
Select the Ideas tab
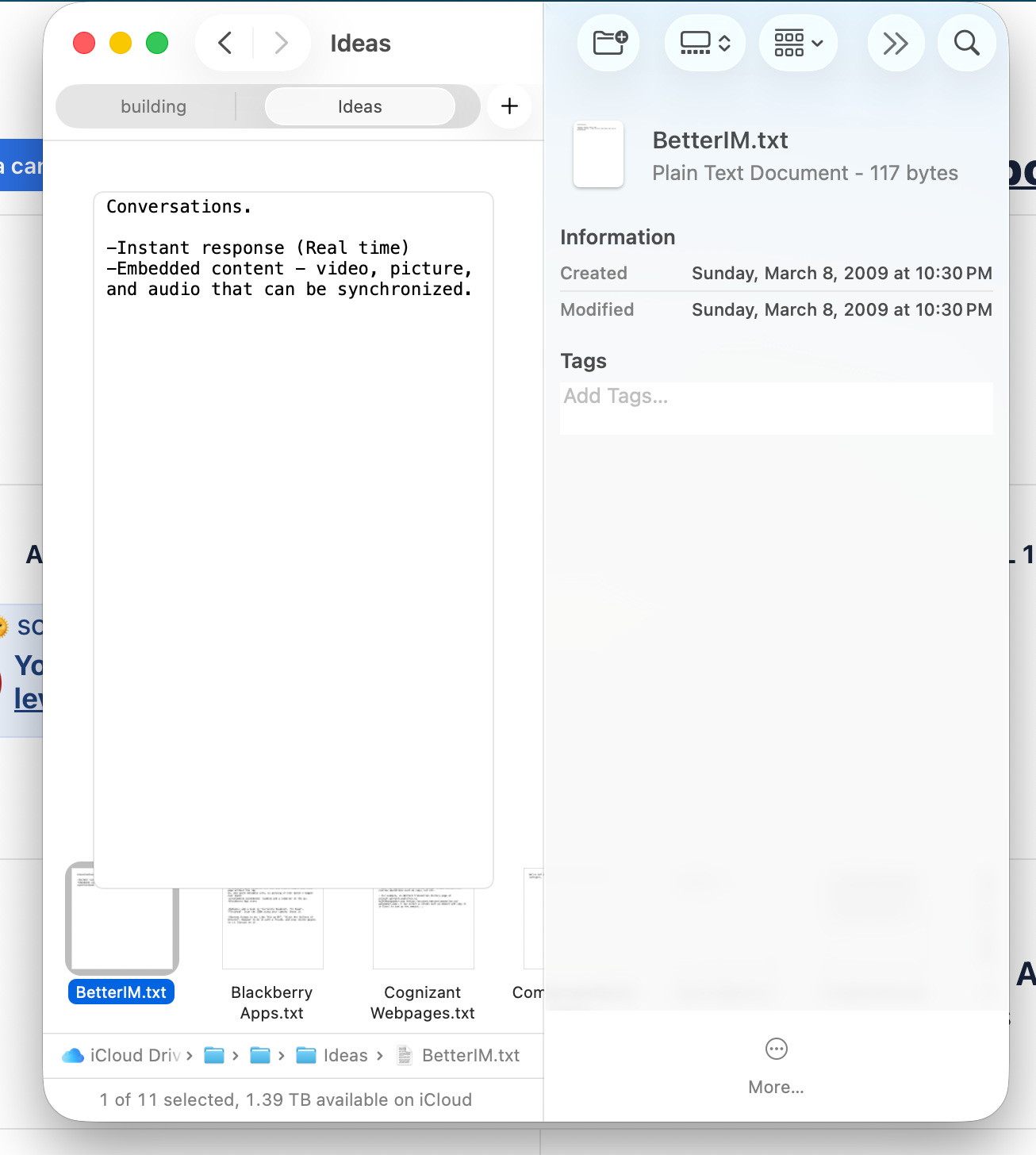360,106
